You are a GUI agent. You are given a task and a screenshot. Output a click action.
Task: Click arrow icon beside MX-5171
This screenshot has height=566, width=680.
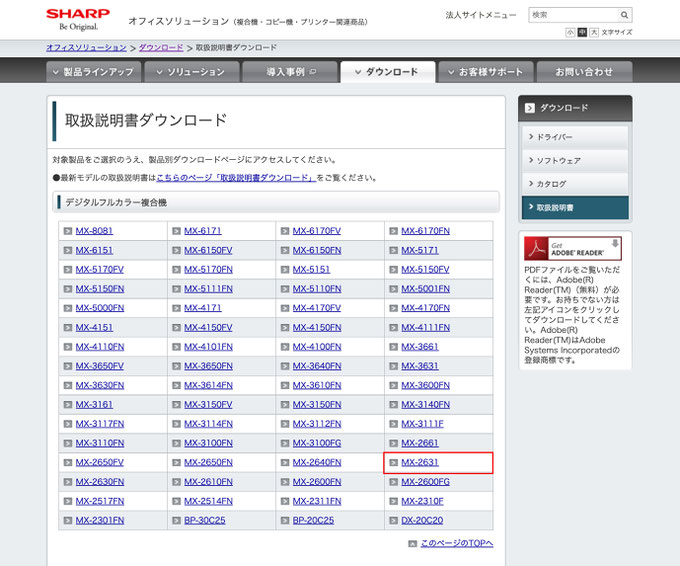[393, 250]
